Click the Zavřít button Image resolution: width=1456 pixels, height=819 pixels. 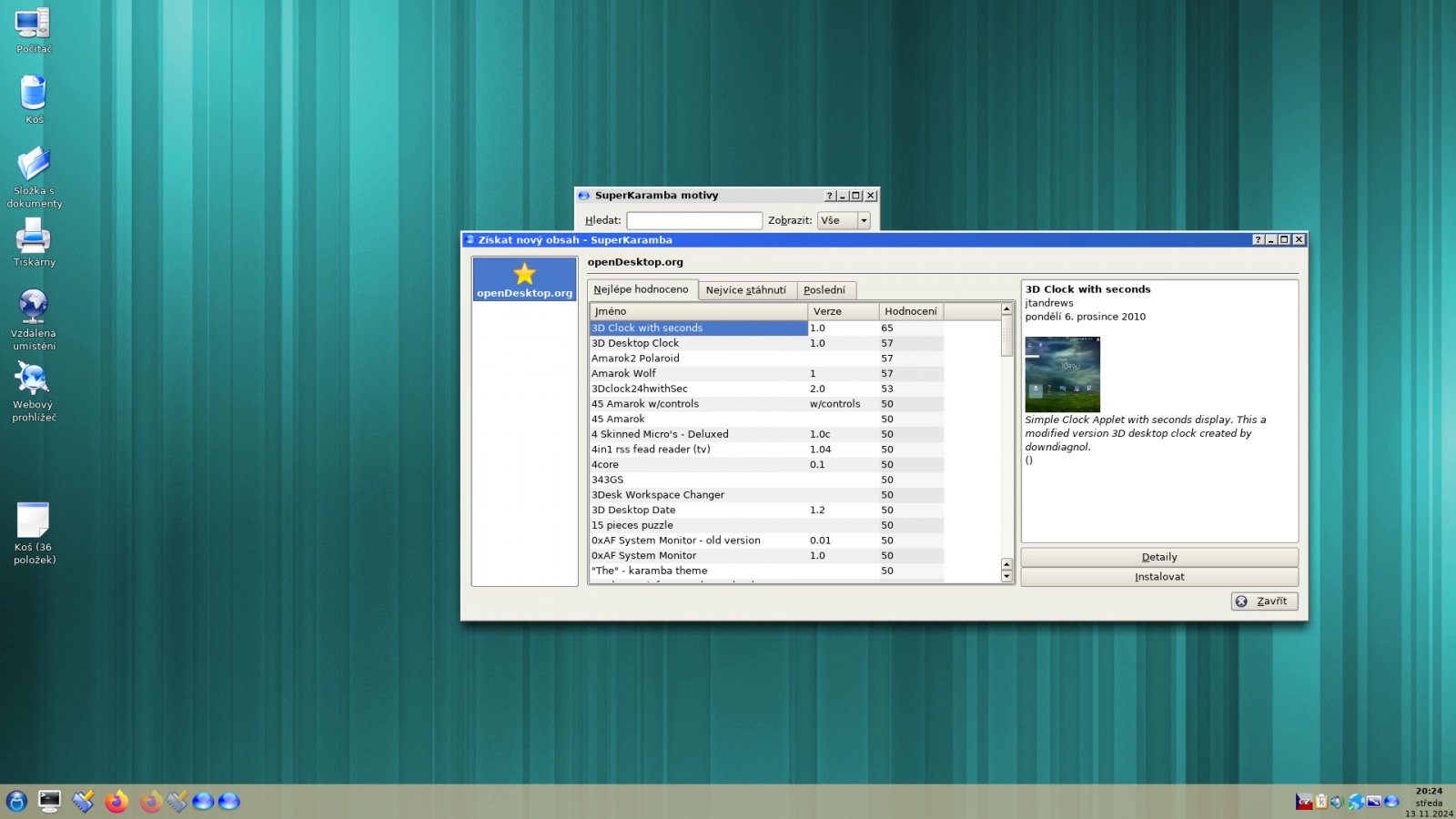click(1265, 602)
